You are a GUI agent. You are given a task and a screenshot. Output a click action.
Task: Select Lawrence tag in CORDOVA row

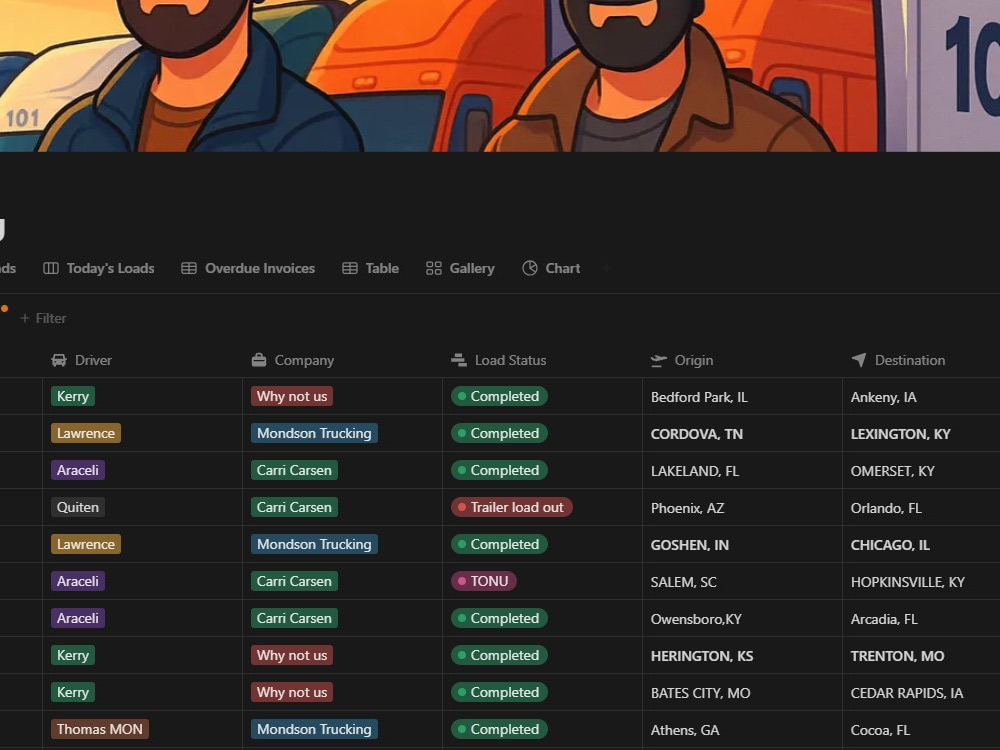[85, 433]
